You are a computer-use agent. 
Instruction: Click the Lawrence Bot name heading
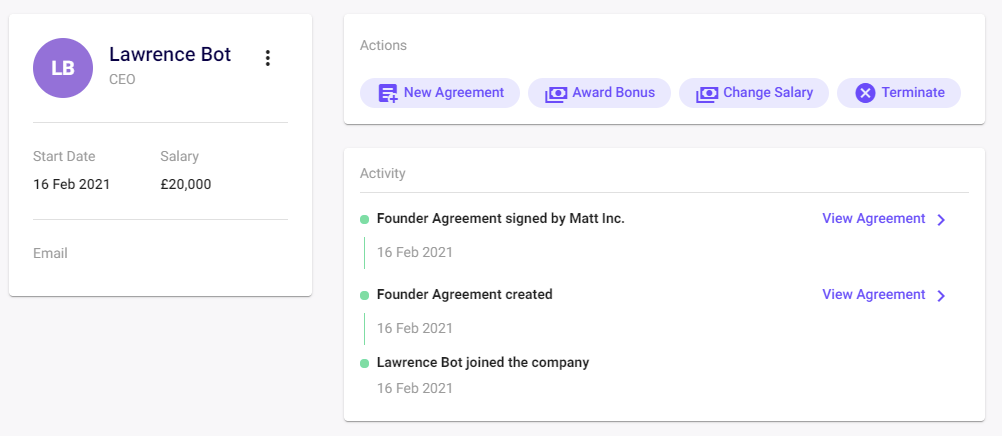click(170, 54)
